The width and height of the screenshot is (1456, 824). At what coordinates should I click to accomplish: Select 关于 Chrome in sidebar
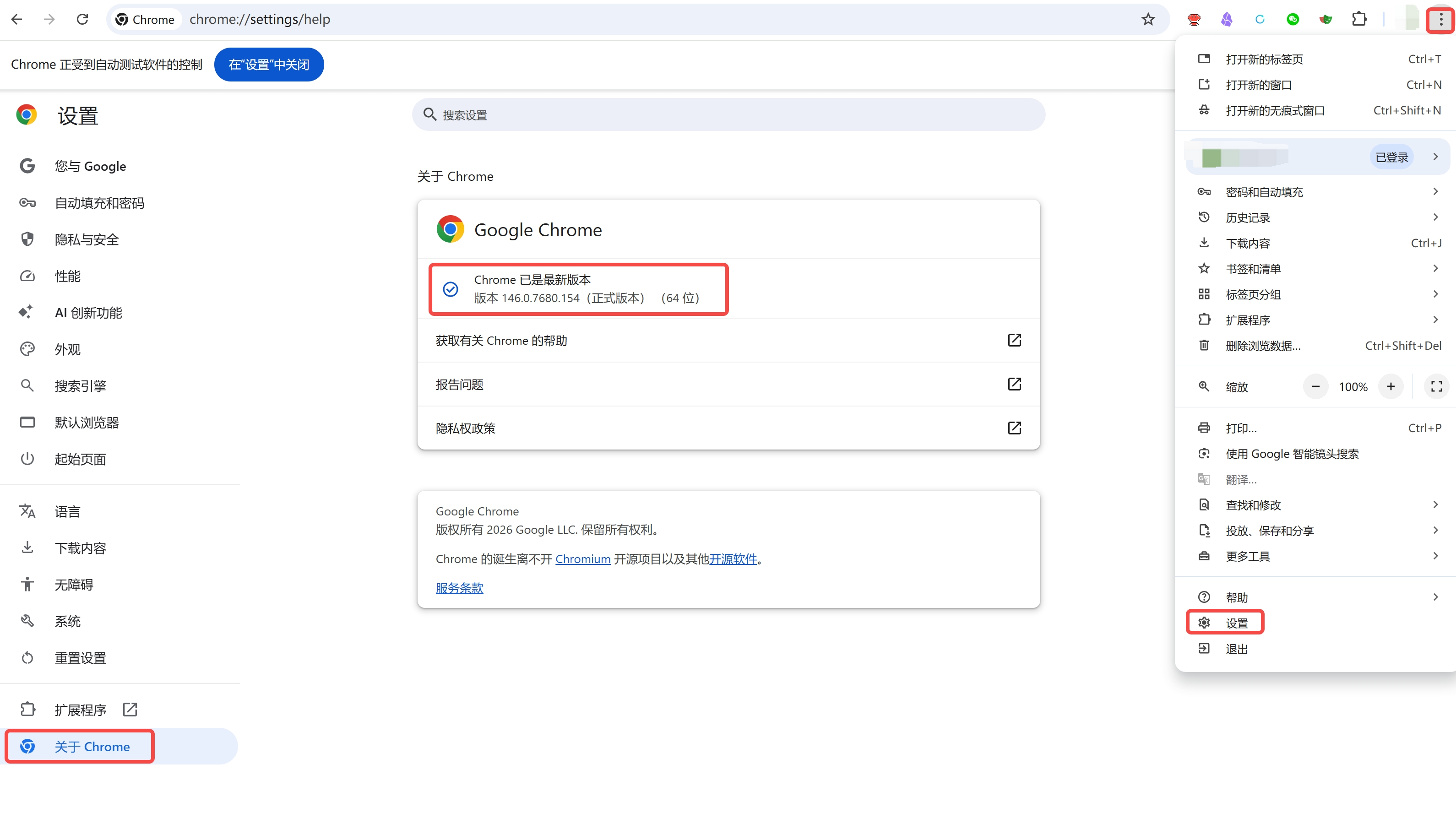pos(120,747)
